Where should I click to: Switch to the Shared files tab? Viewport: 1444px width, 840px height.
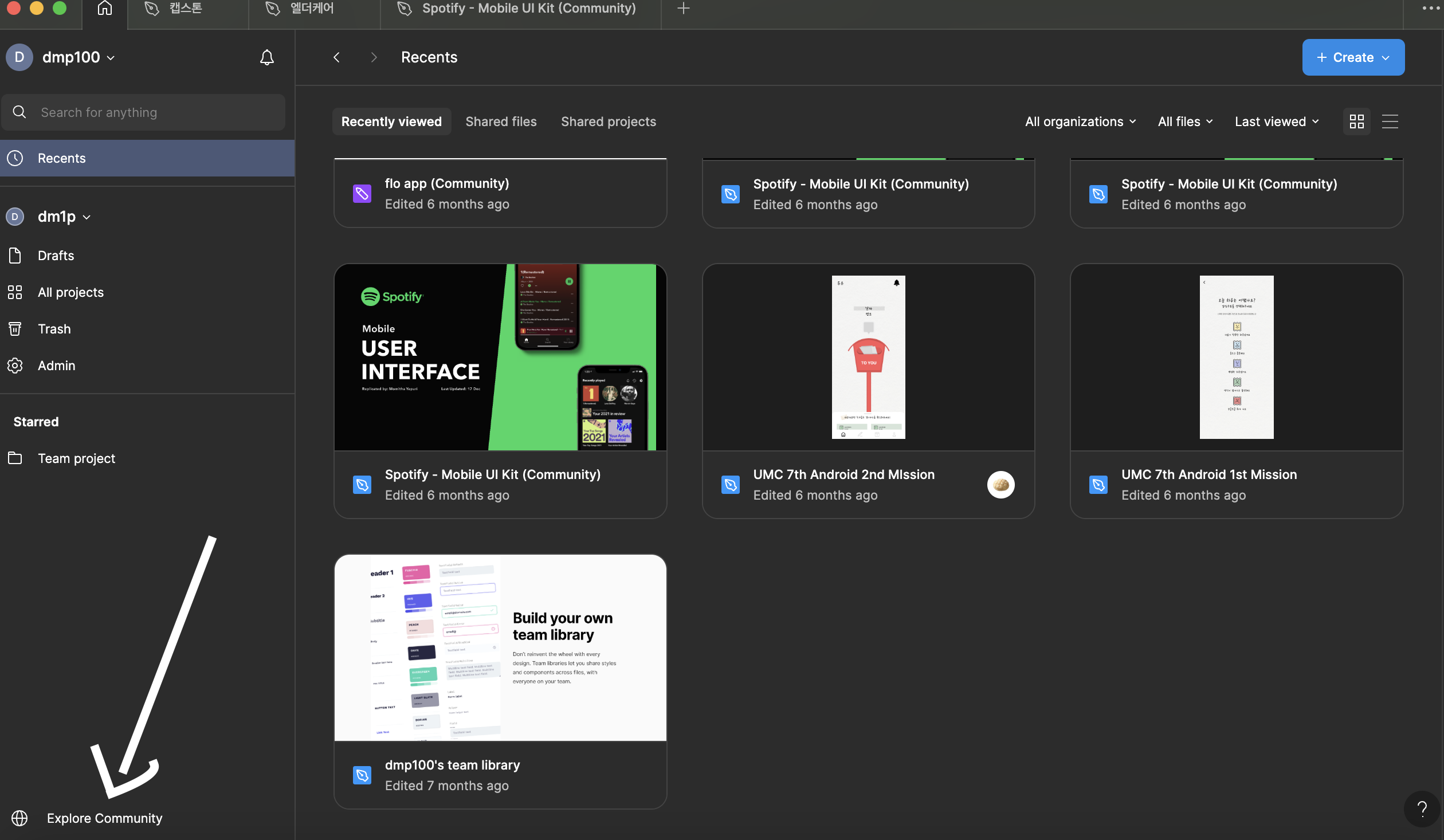[501, 121]
